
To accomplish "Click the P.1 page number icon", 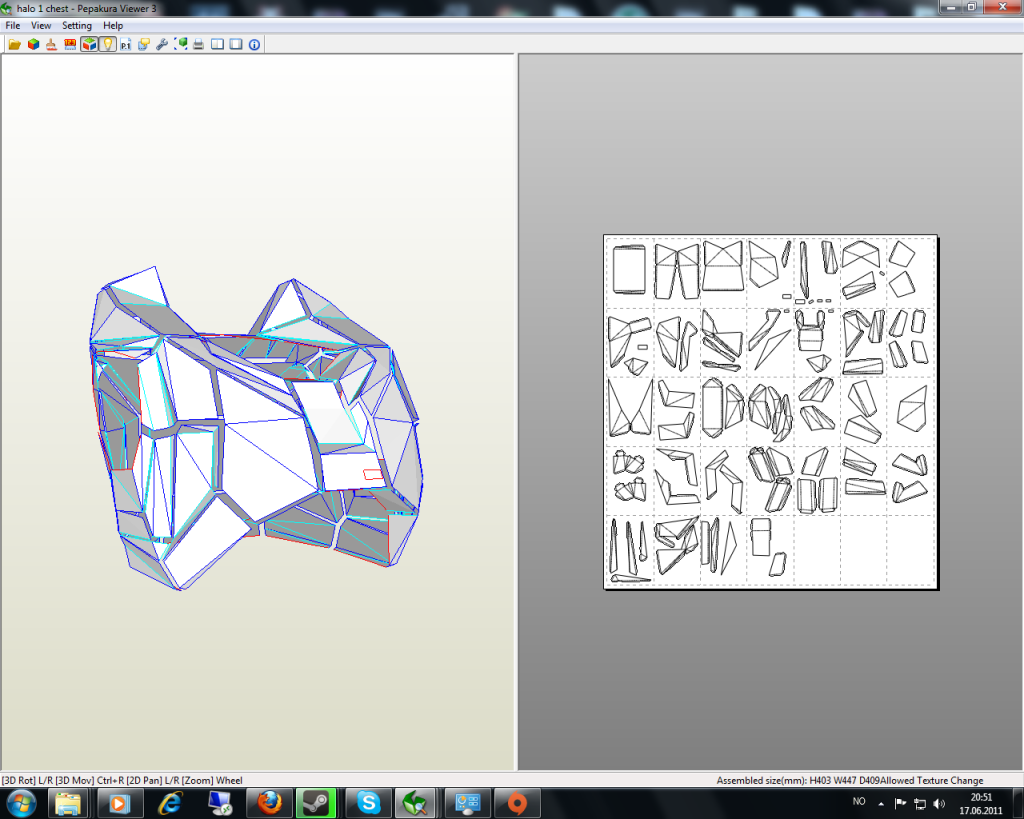I will tap(125, 44).
